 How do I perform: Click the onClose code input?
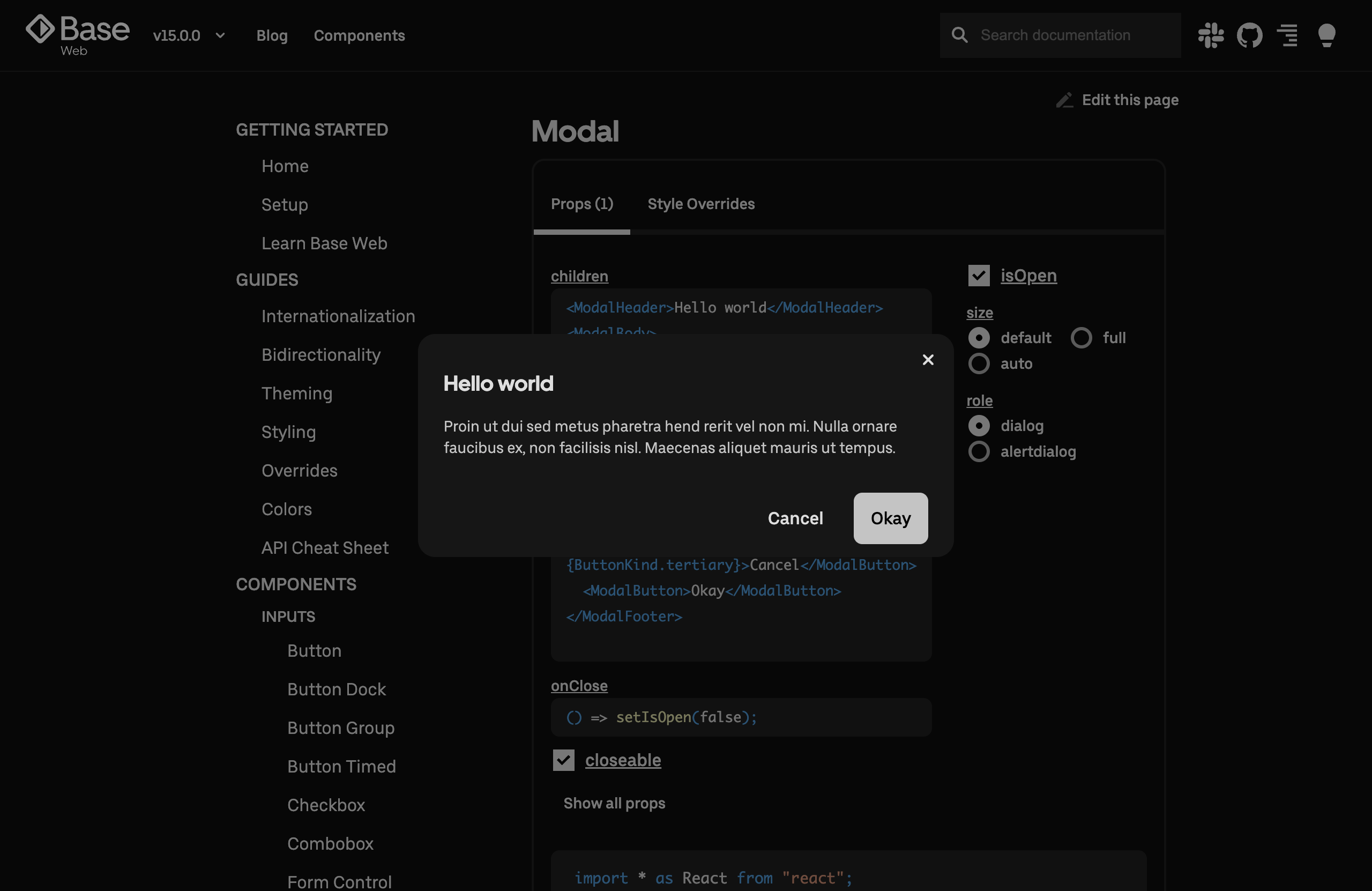pyautogui.click(x=741, y=717)
